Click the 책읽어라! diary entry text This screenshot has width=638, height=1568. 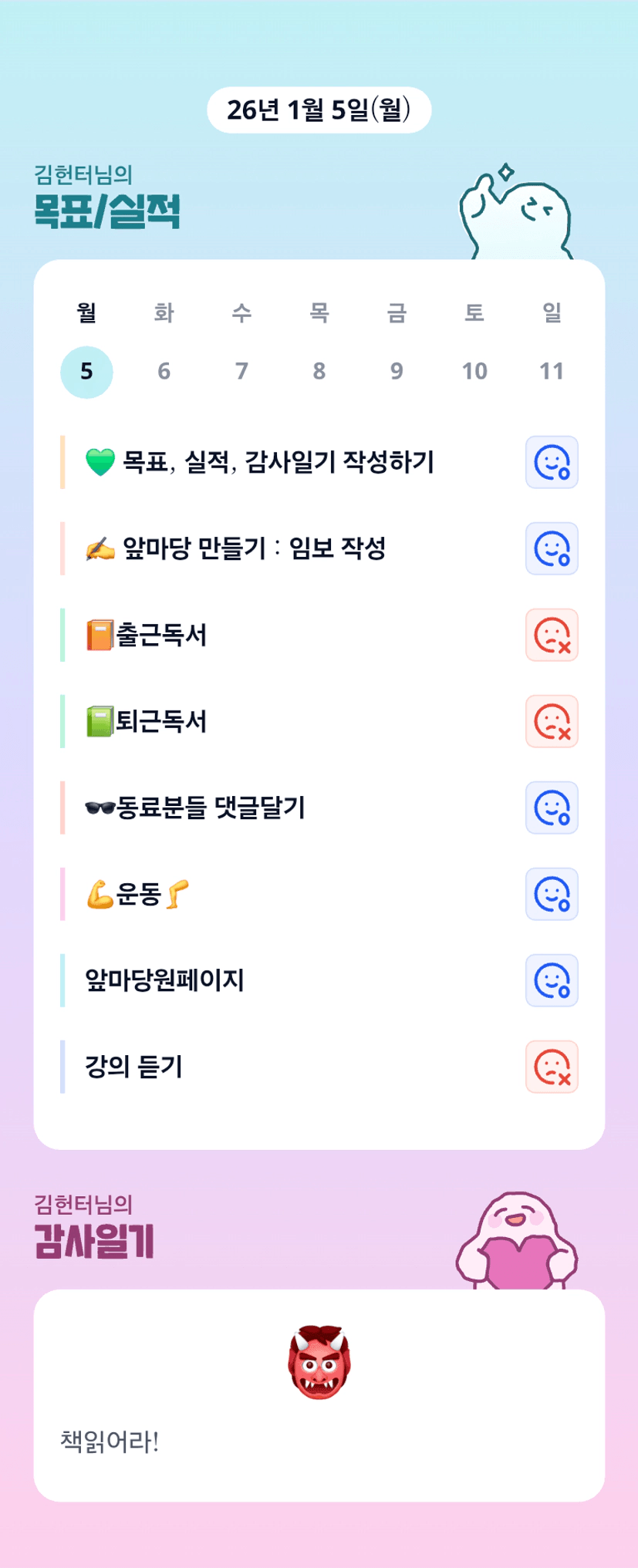click(x=110, y=1442)
